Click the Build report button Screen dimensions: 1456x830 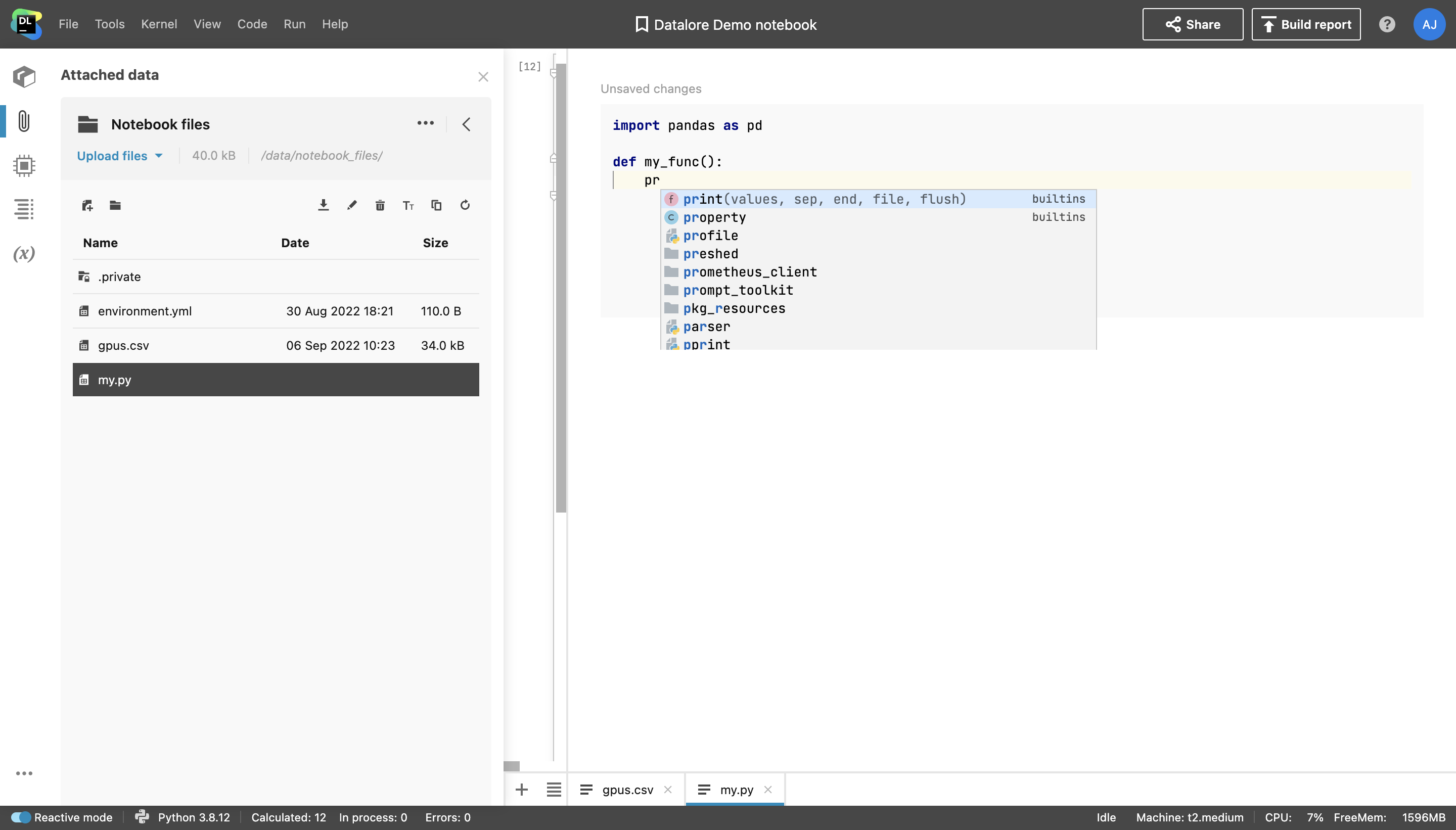coord(1305,24)
